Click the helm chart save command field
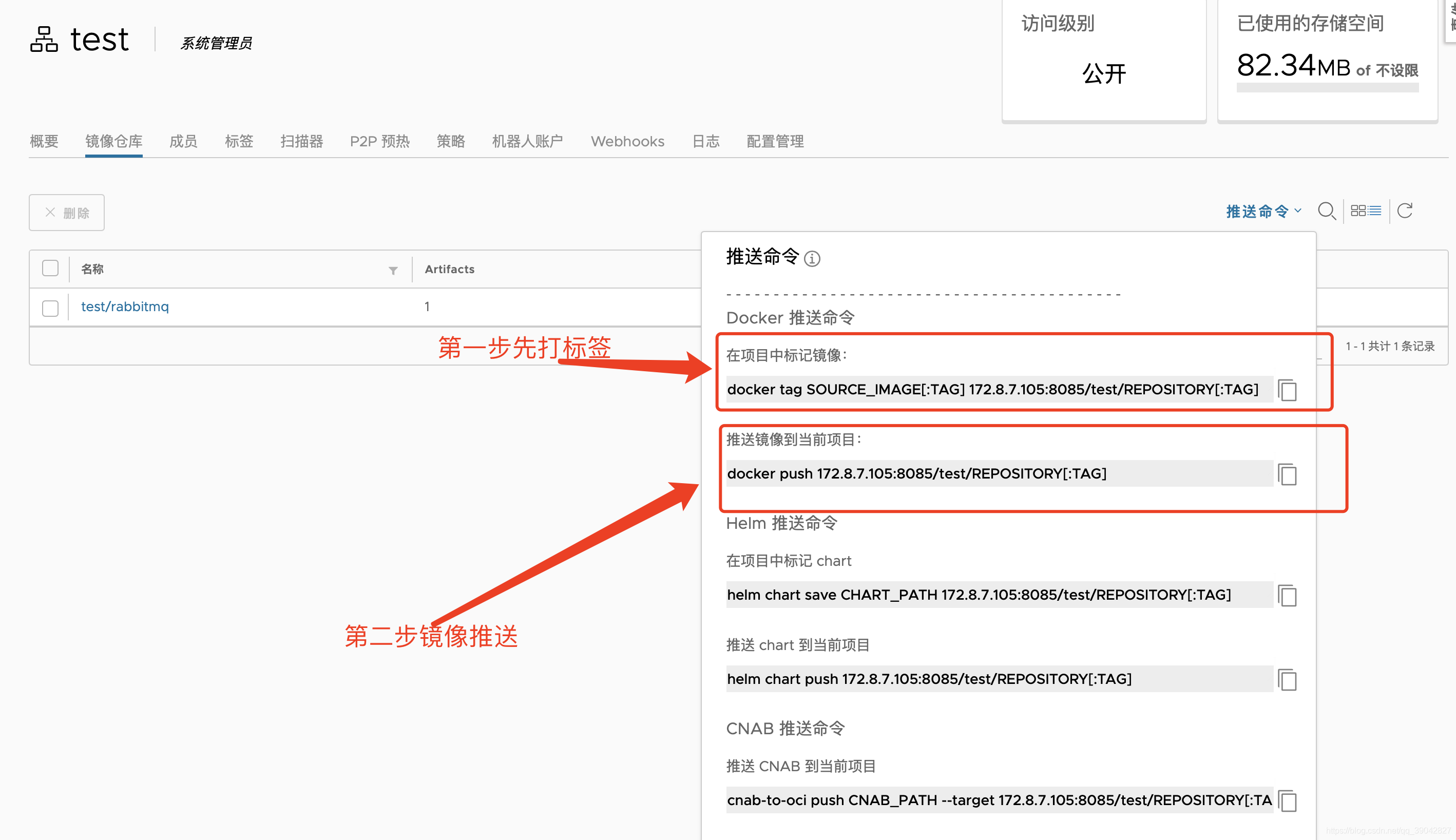Viewport: 1456px width, 840px height. pos(999,595)
